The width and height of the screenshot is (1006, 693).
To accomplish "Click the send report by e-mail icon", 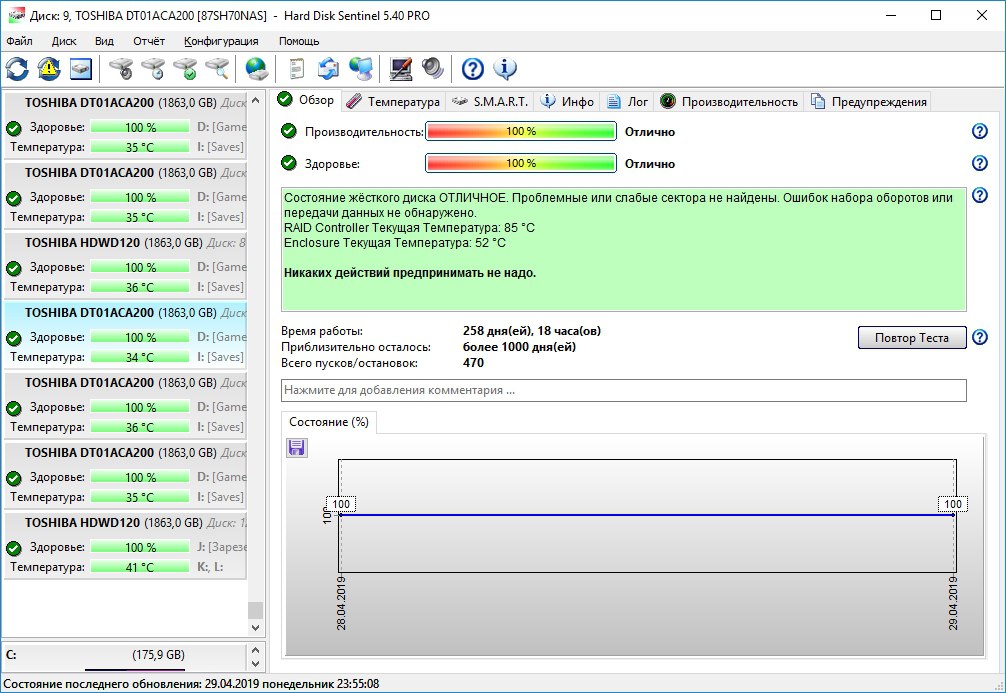I will click(328, 69).
